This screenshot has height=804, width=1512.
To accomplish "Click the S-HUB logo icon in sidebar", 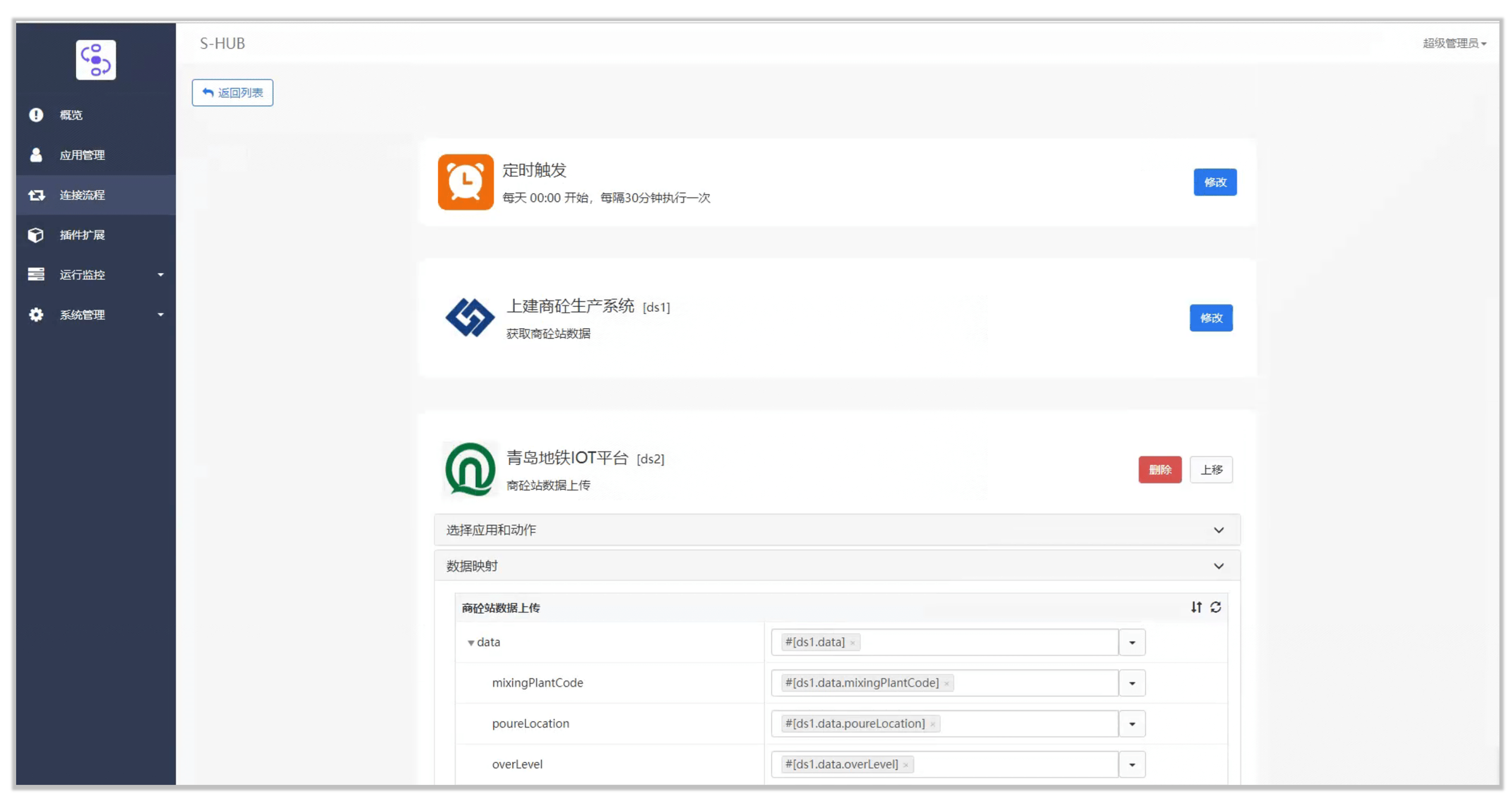I will [96, 60].
